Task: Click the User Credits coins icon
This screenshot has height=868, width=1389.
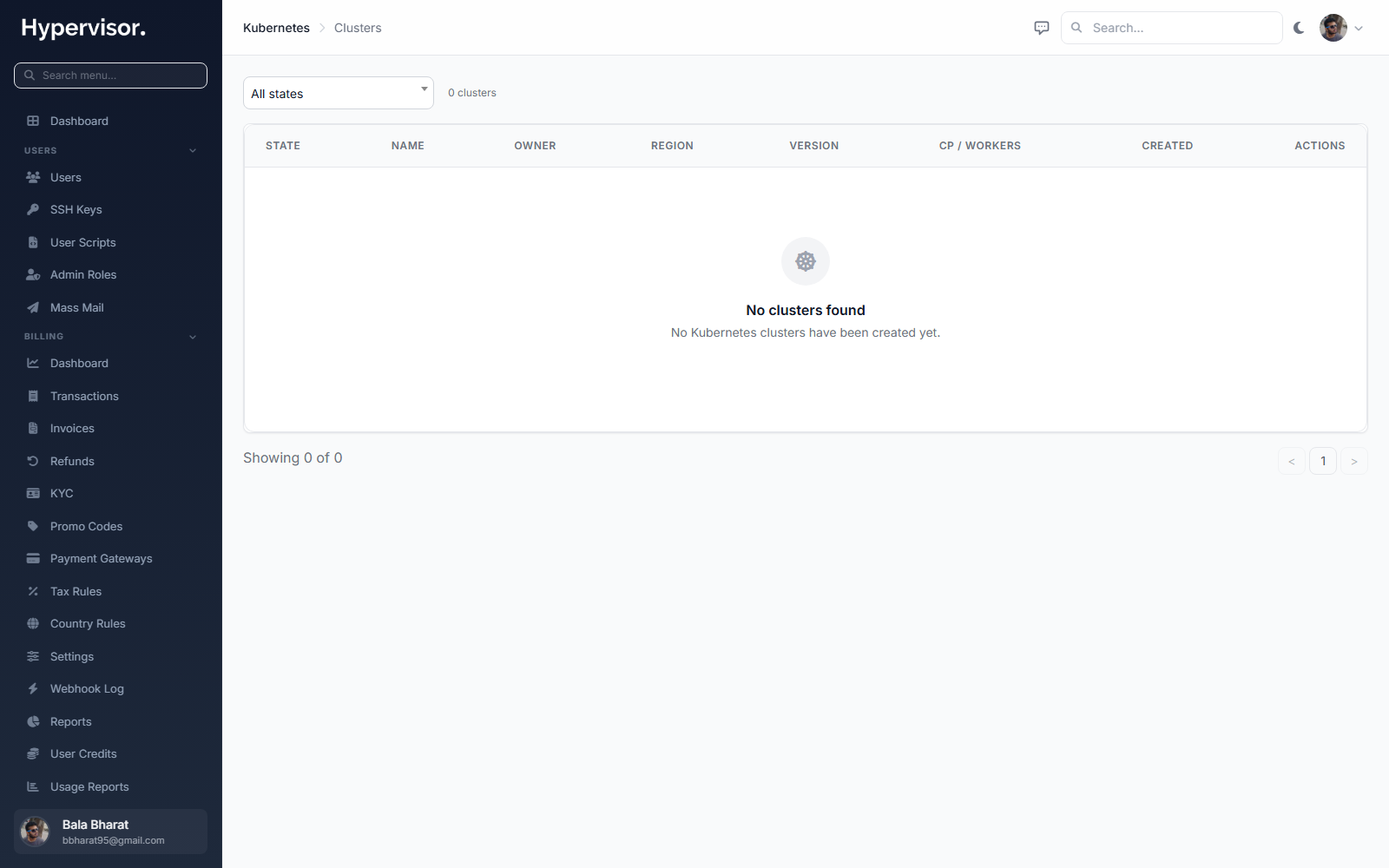Action: coord(33,753)
